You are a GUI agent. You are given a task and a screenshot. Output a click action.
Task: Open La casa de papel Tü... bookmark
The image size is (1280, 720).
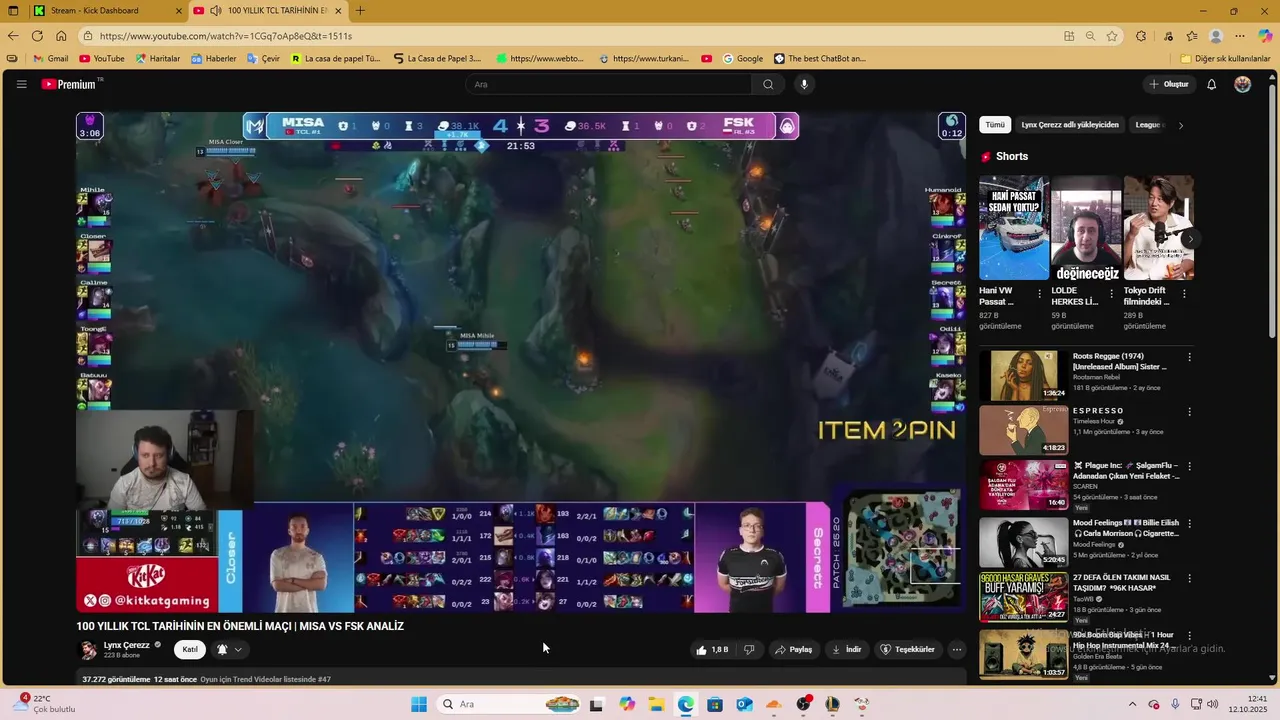335,58
